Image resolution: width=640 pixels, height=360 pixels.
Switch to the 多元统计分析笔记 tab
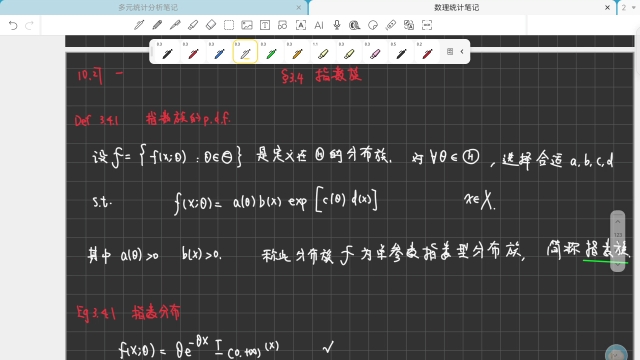pos(148,7)
